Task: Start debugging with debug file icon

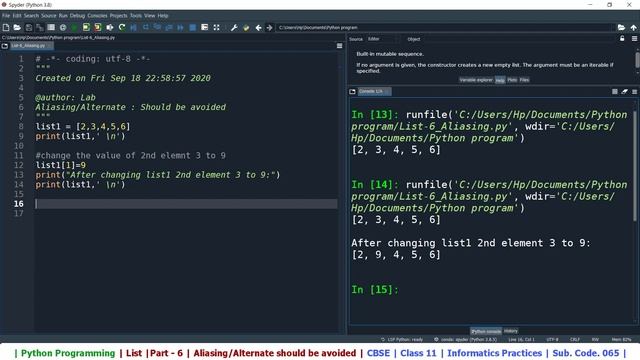Action: [x=133, y=27]
